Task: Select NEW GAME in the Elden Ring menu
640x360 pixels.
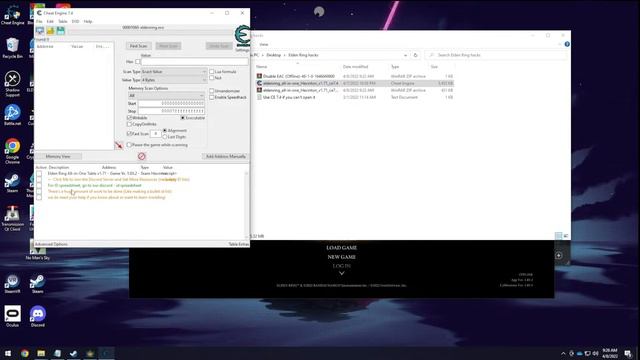Action: (x=342, y=257)
